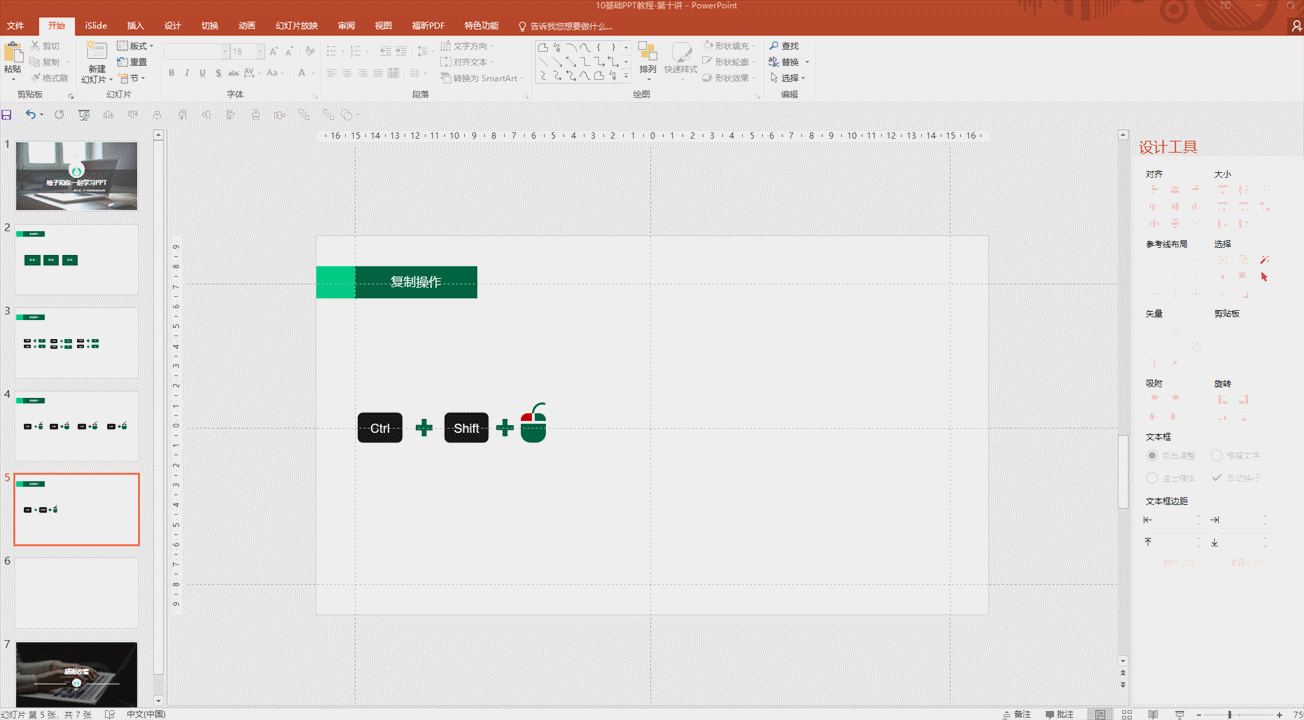
Task: Open the font name combo box
Action: (x=197, y=51)
